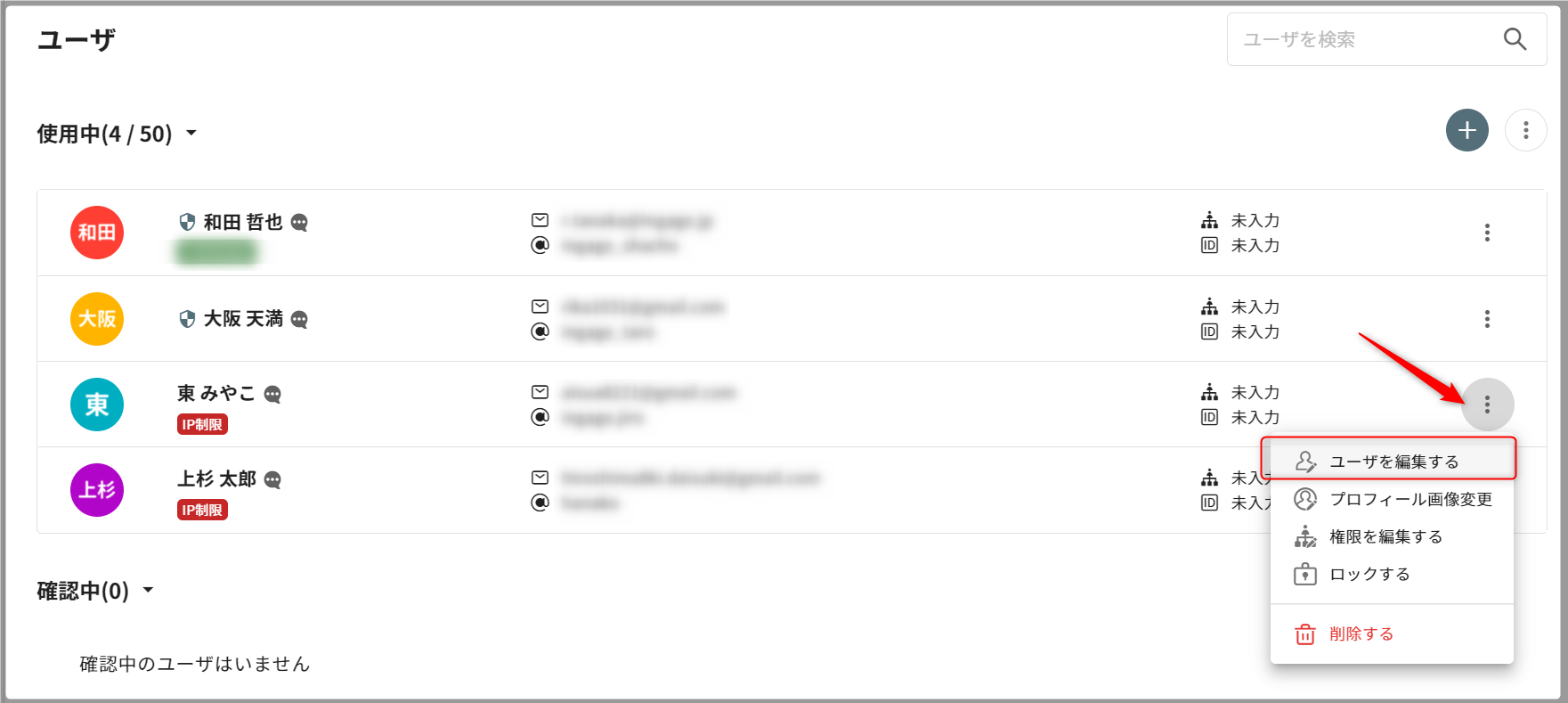This screenshot has width=1568, height=703.
Task: Click the red 和田 avatar
Action: click(97, 233)
